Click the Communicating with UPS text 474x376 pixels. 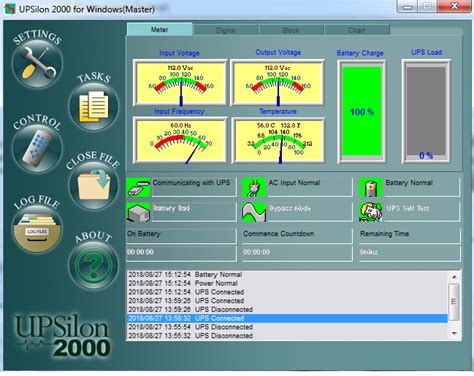tap(191, 183)
